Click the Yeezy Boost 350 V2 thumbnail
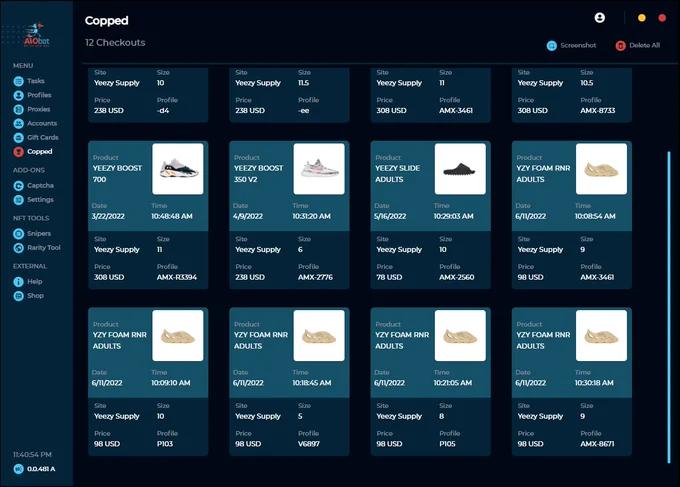This screenshot has width=680, height=487. (319, 169)
